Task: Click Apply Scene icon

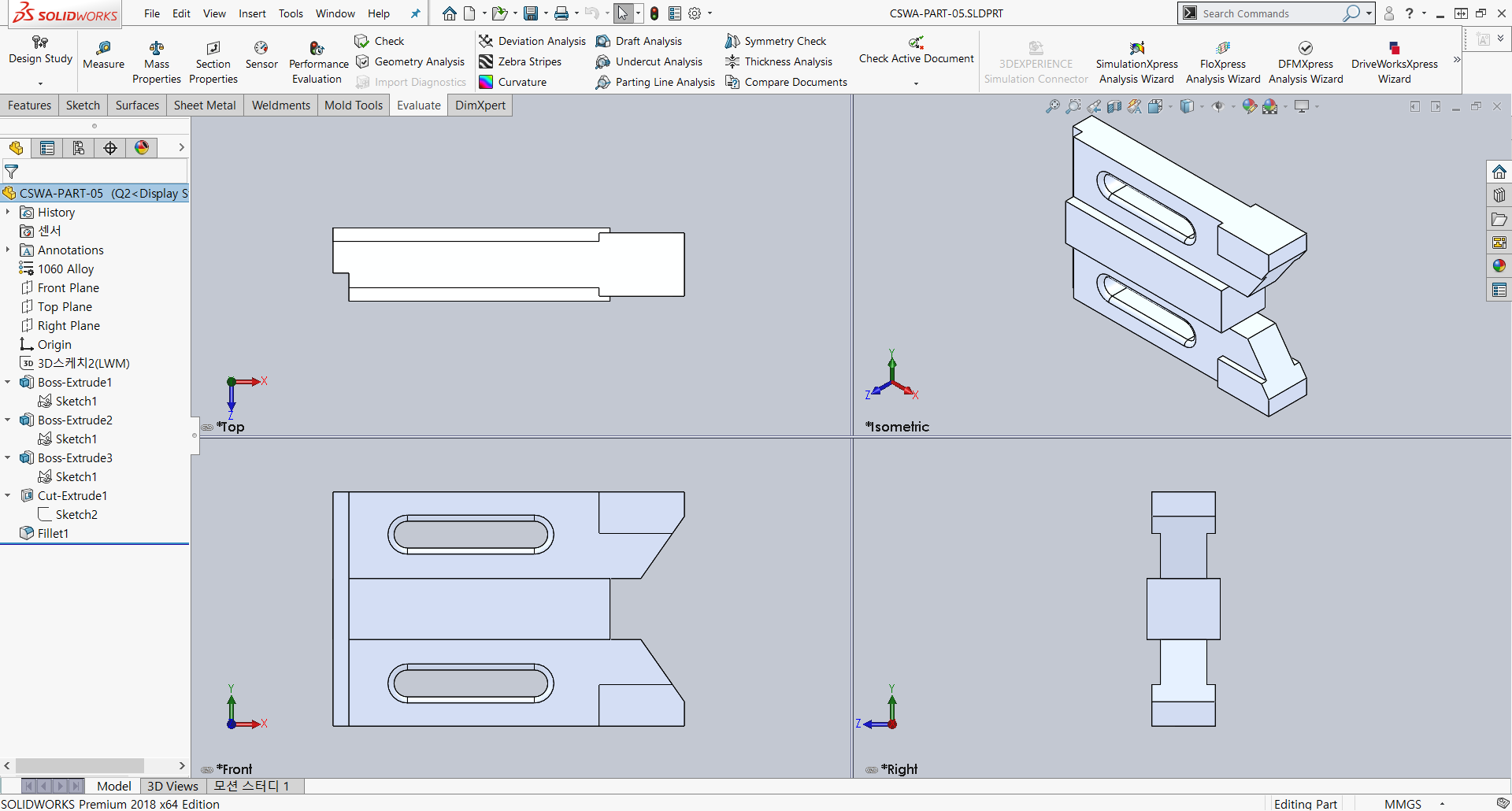Action: [x=1269, y=106]
